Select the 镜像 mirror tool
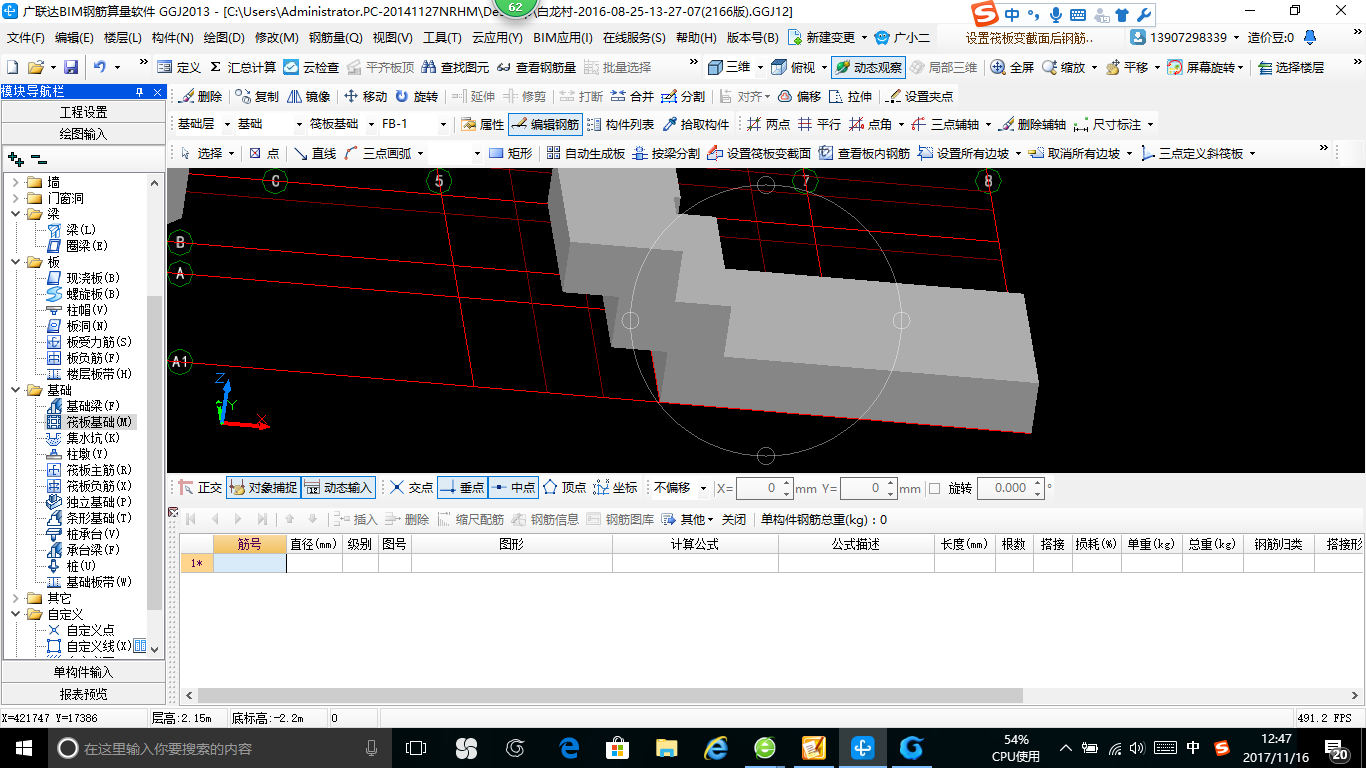 pos(309,97)
